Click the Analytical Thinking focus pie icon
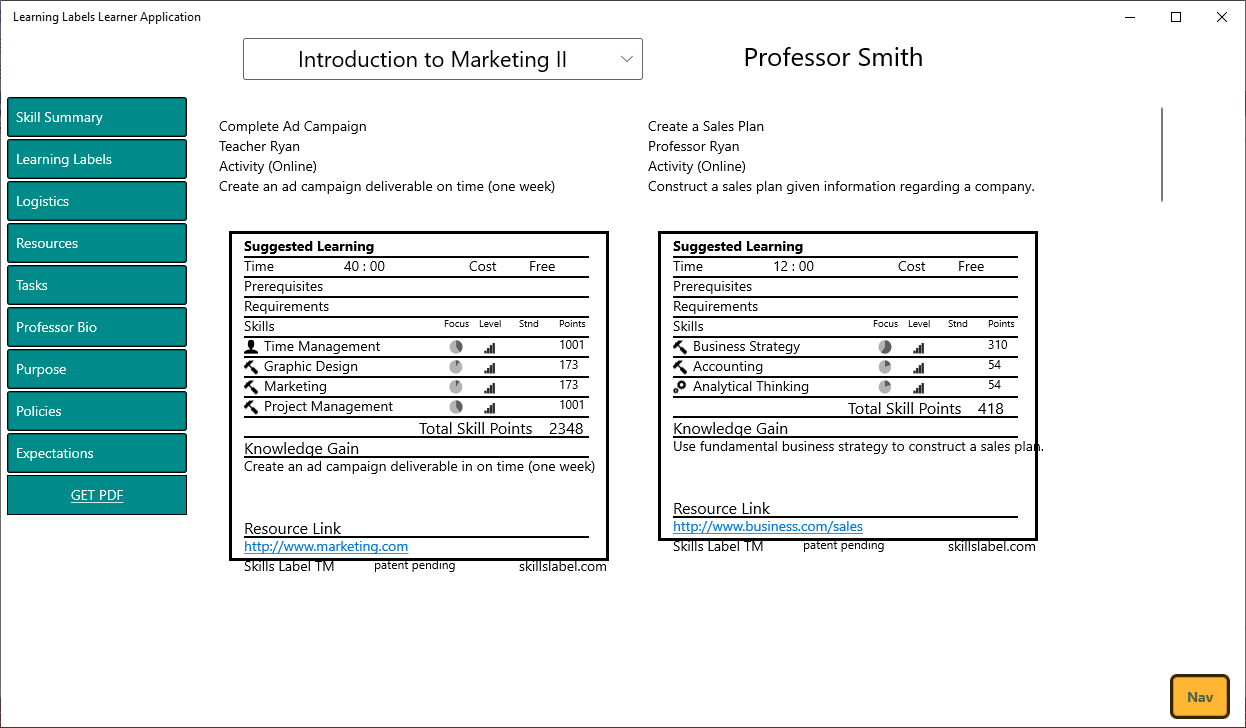Screen dimensions: 1246x728 tap(885, 387)
